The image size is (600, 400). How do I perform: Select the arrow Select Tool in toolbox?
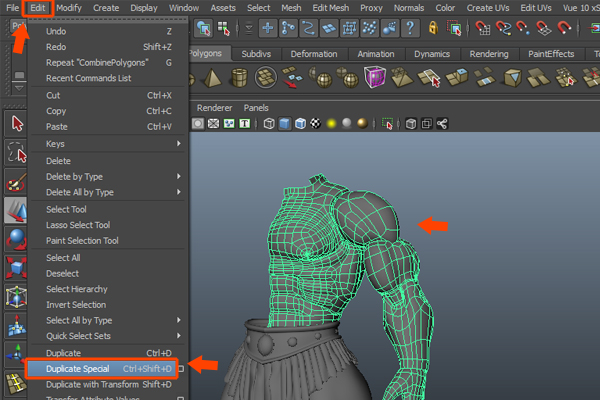[16, 124]
